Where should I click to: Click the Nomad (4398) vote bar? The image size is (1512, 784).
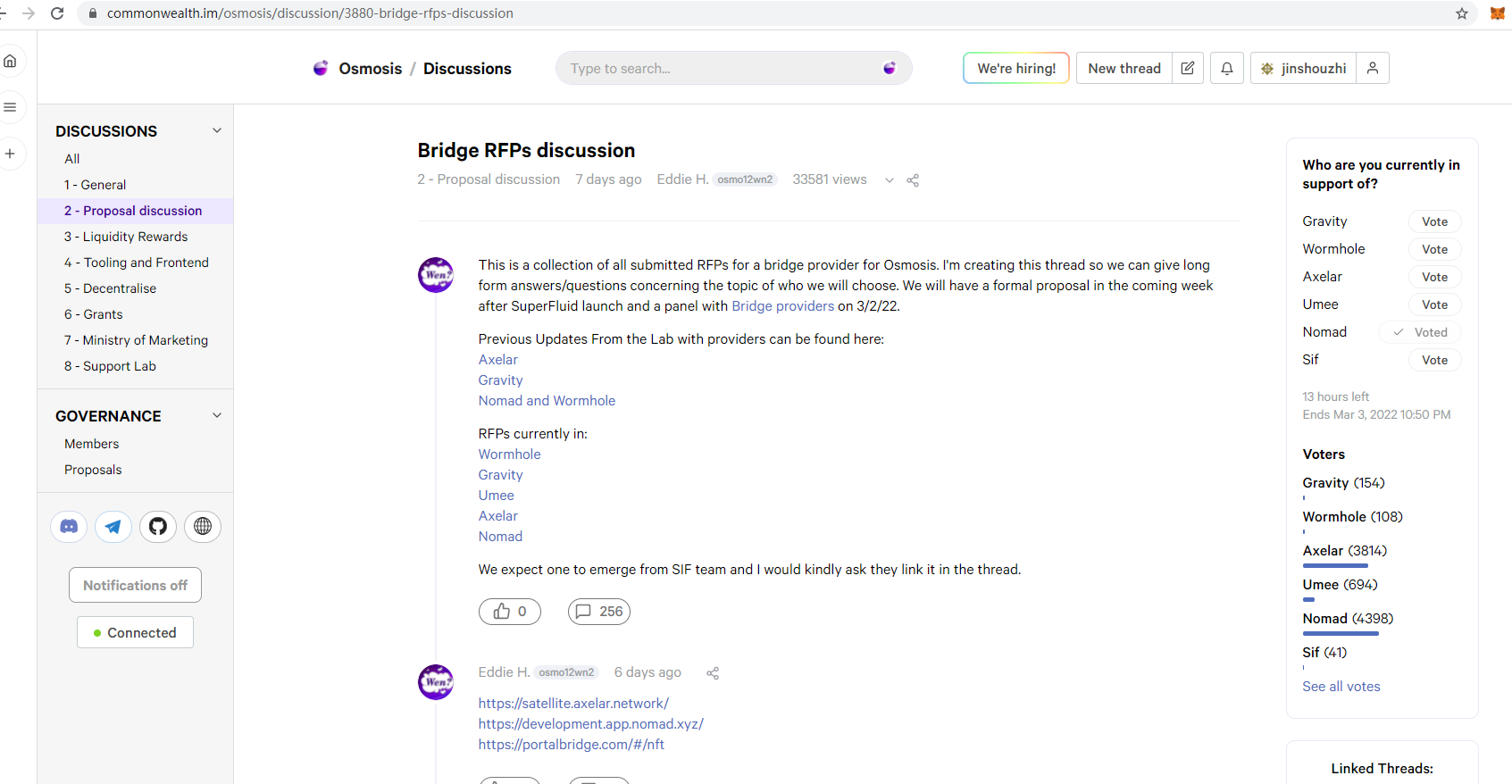(x=1341, y=634)
